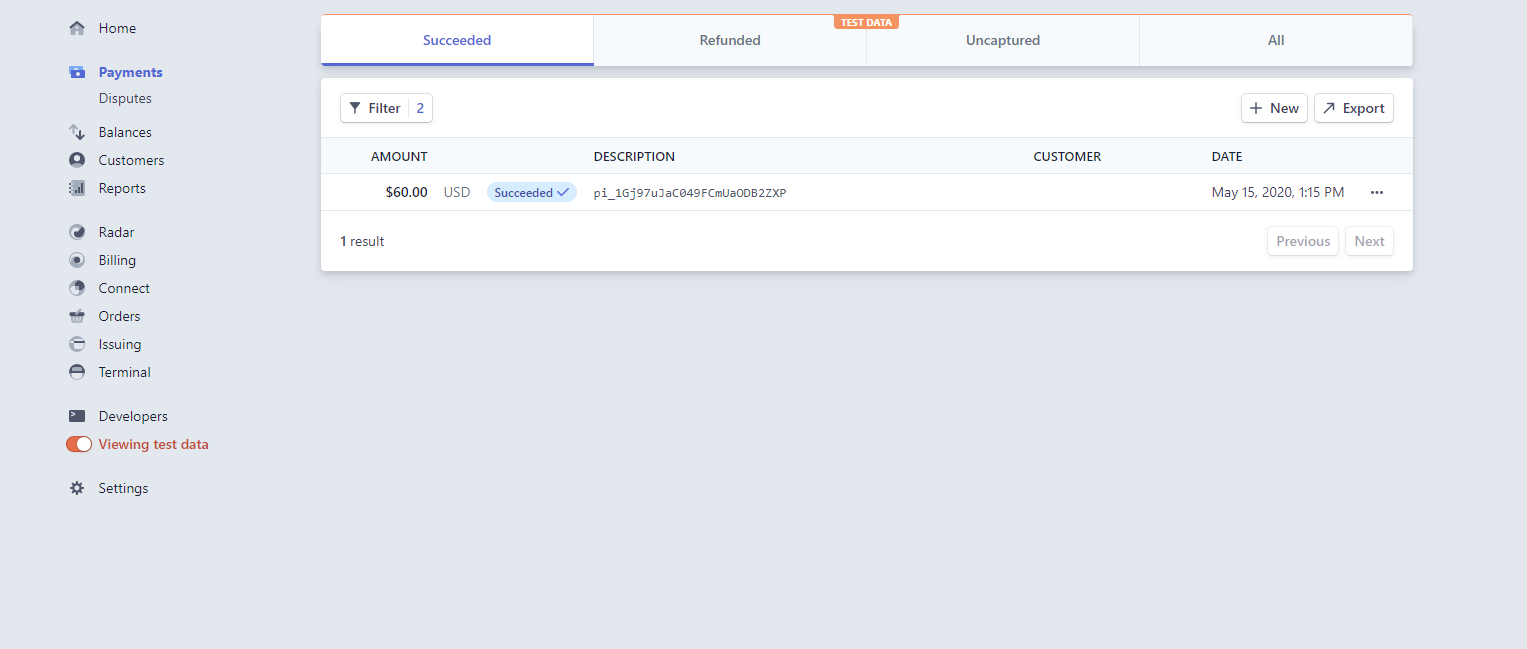Open the Home sidebar link

point(117,28)
